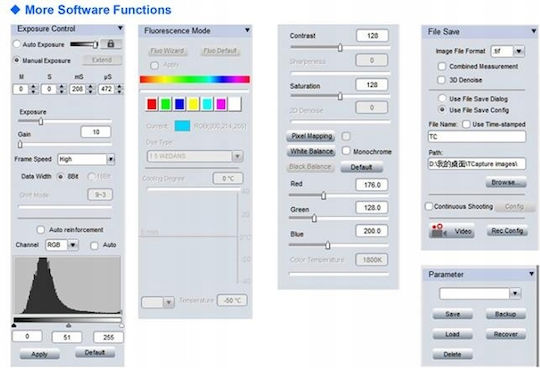
Task: Click Apply under the histogram
Action: click(39, 354)
